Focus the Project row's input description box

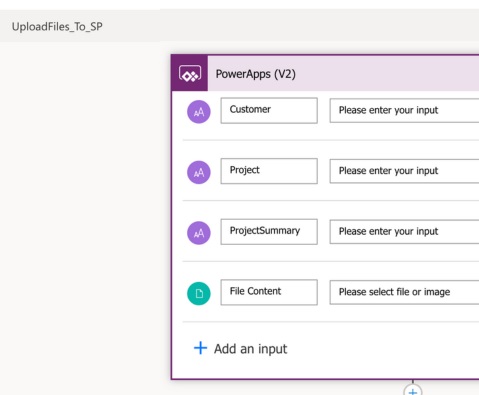(x=404, y=171)
